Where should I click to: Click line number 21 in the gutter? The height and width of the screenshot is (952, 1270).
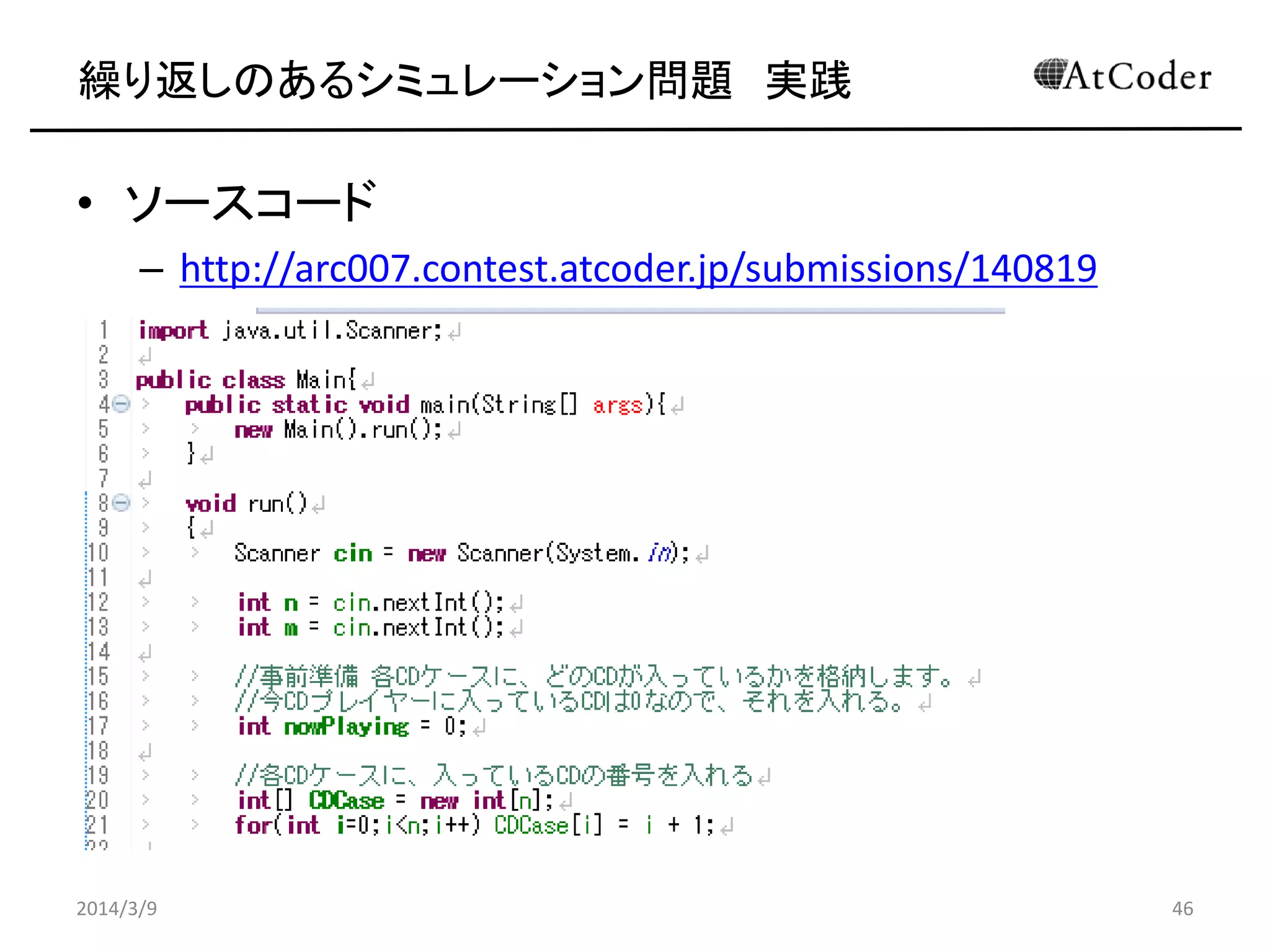coord(97,825)
